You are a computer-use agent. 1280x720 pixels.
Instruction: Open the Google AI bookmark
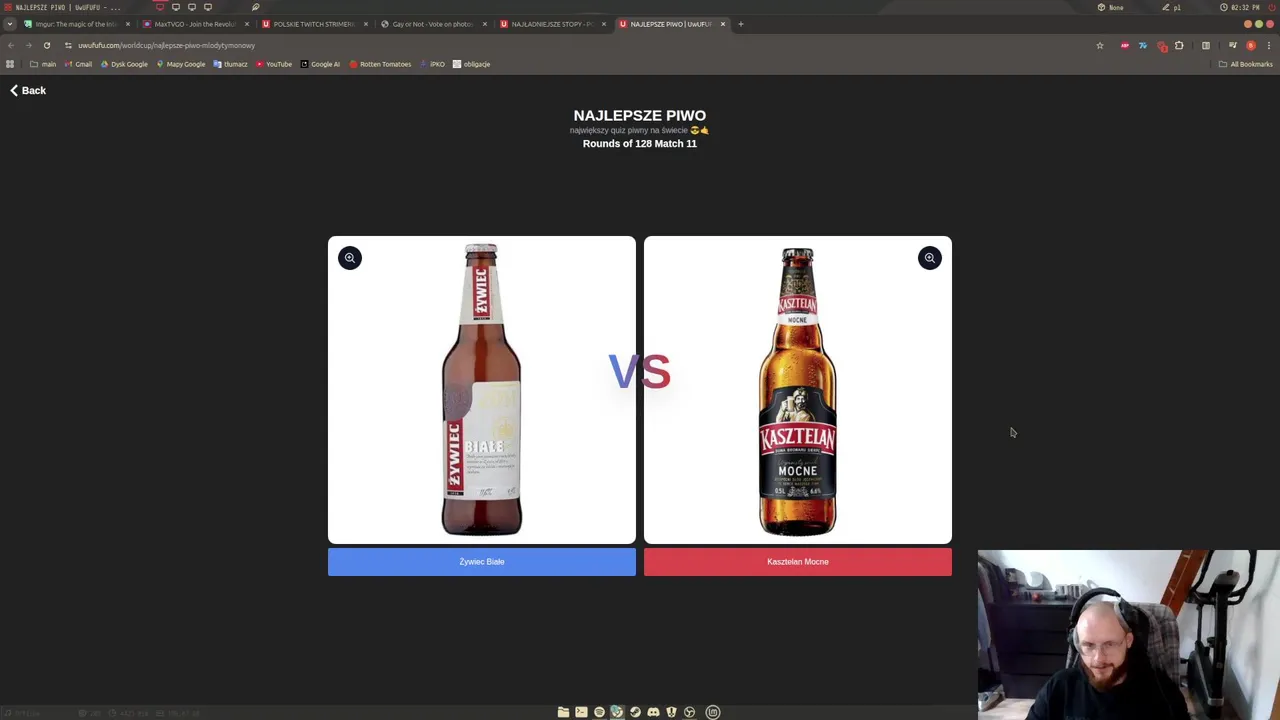(x=320, y=64)
